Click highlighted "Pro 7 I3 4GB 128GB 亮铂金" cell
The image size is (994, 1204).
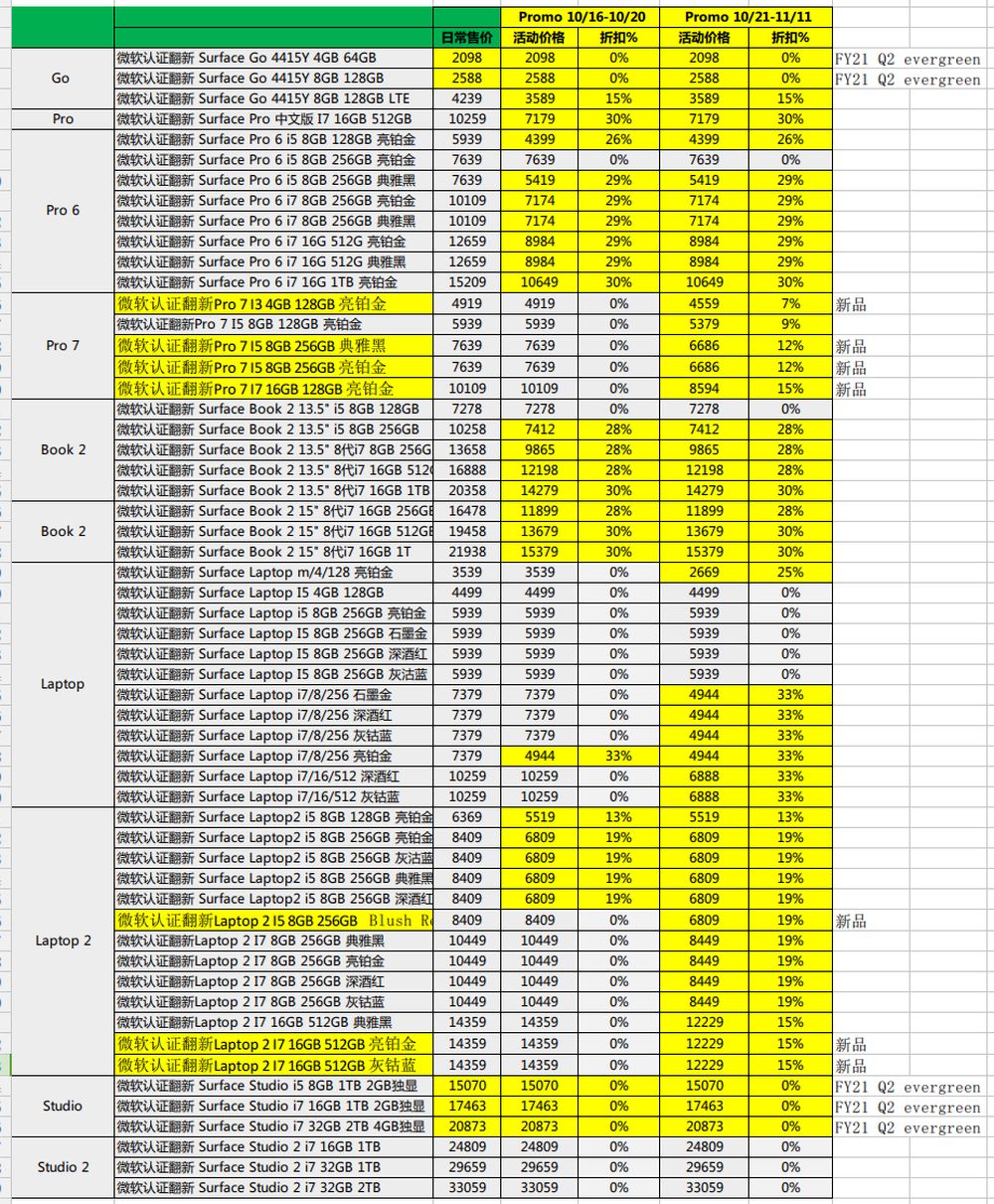(273, 303)
